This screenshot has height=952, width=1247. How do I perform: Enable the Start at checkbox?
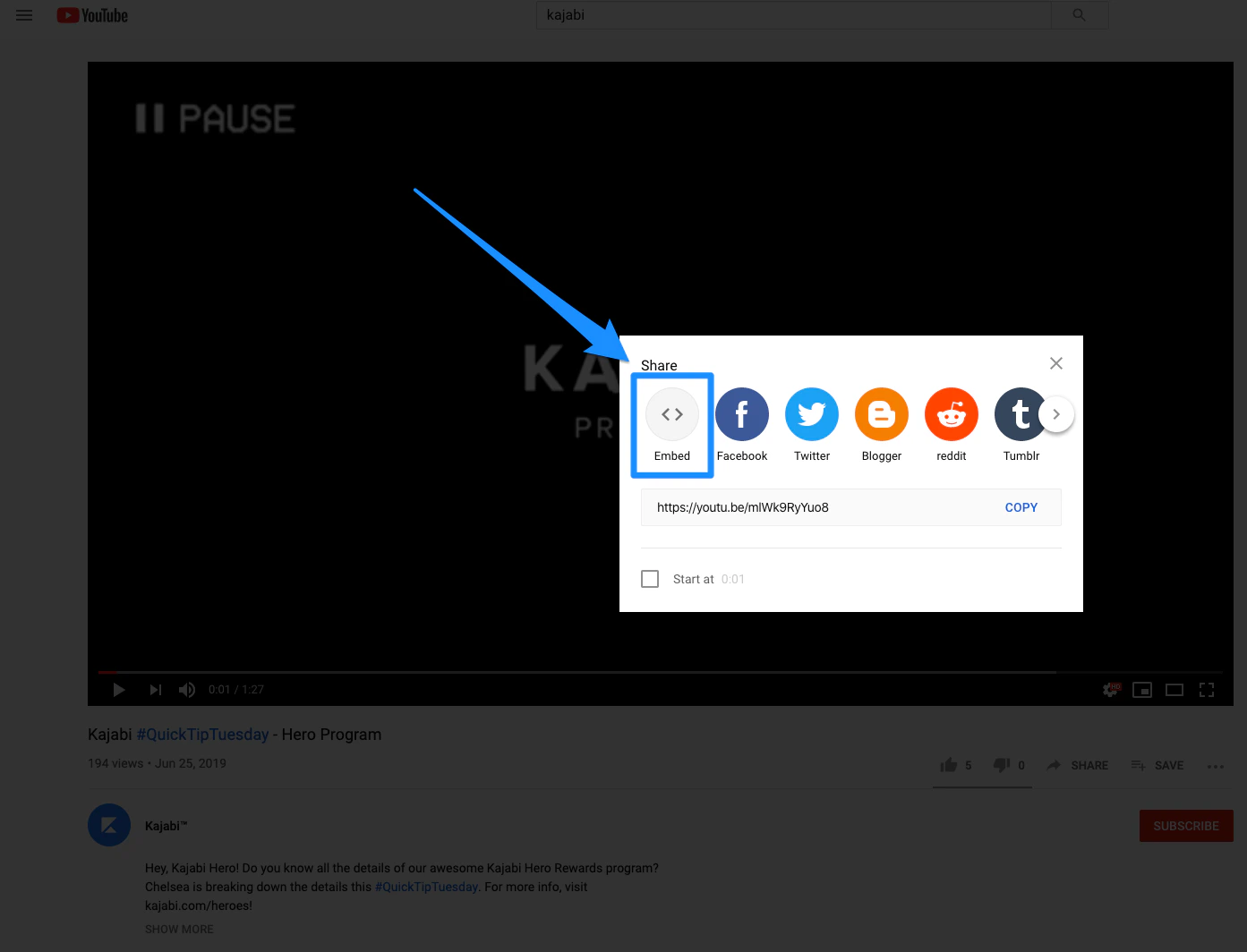coord(650,578)
